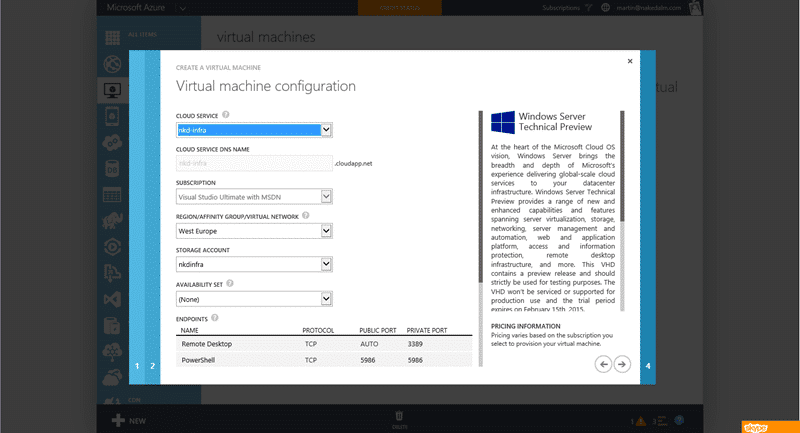
Task: Select Remote Desktop endpoint row
Action: click(x=324, y=344)
